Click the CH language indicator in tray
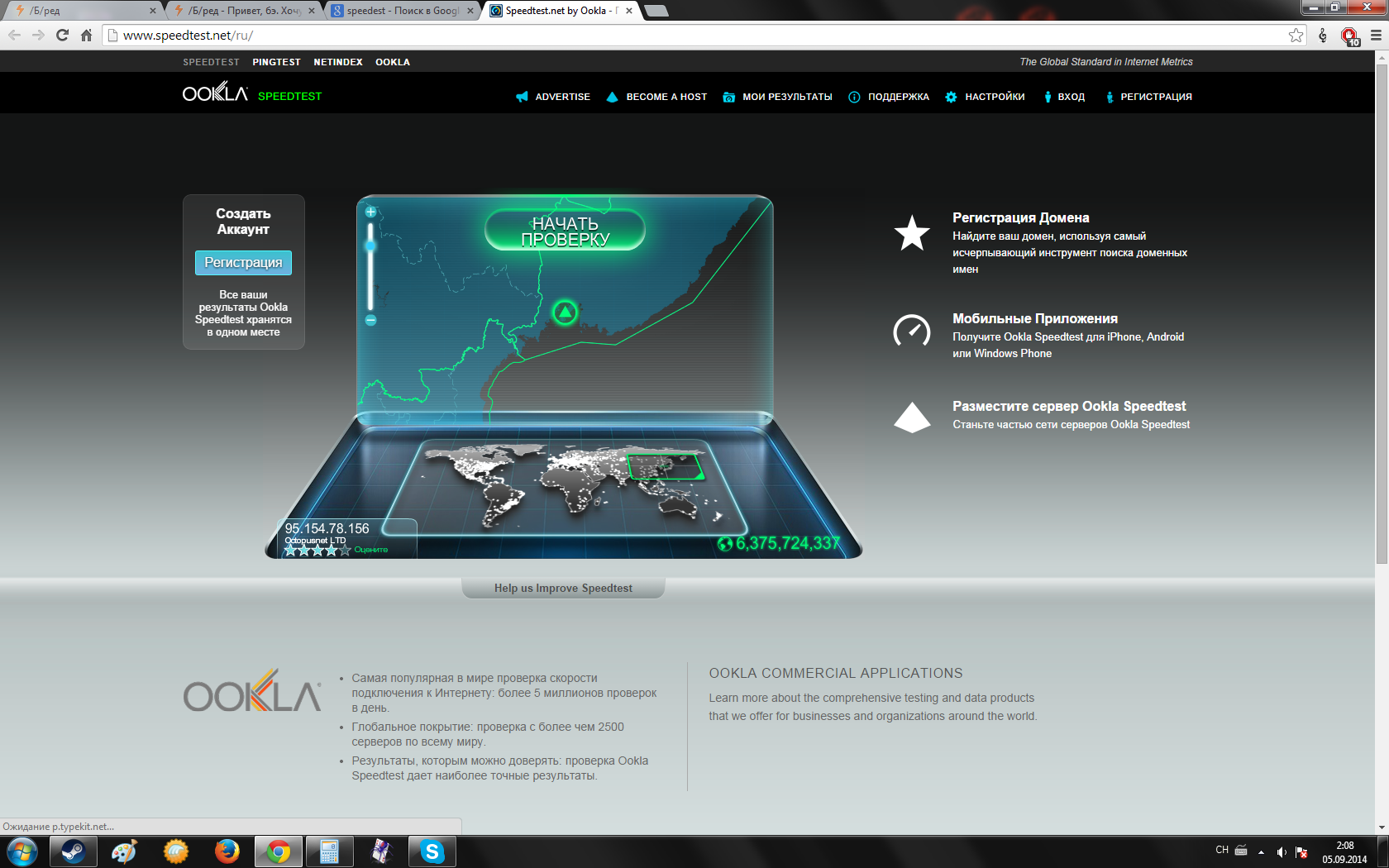The width and height of the screenshot is (1389, 868). [x=1222, y=850]
